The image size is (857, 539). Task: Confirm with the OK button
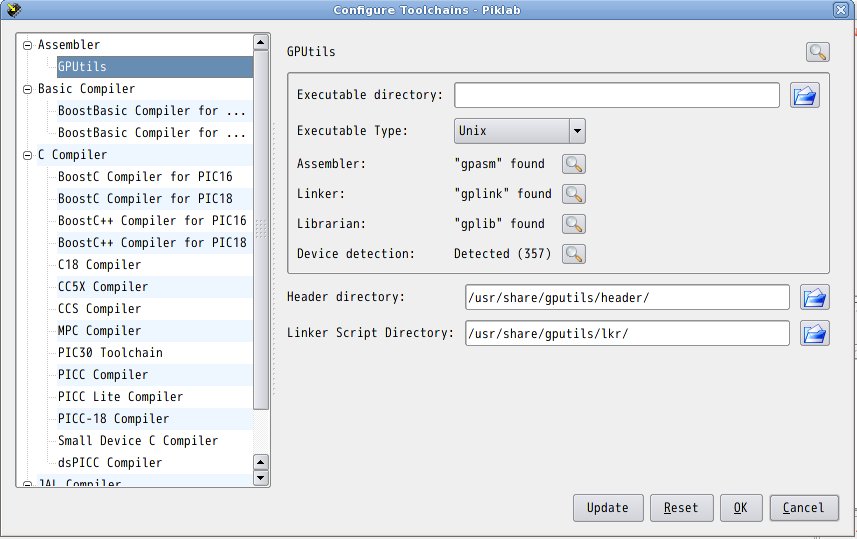coord(741,508)
